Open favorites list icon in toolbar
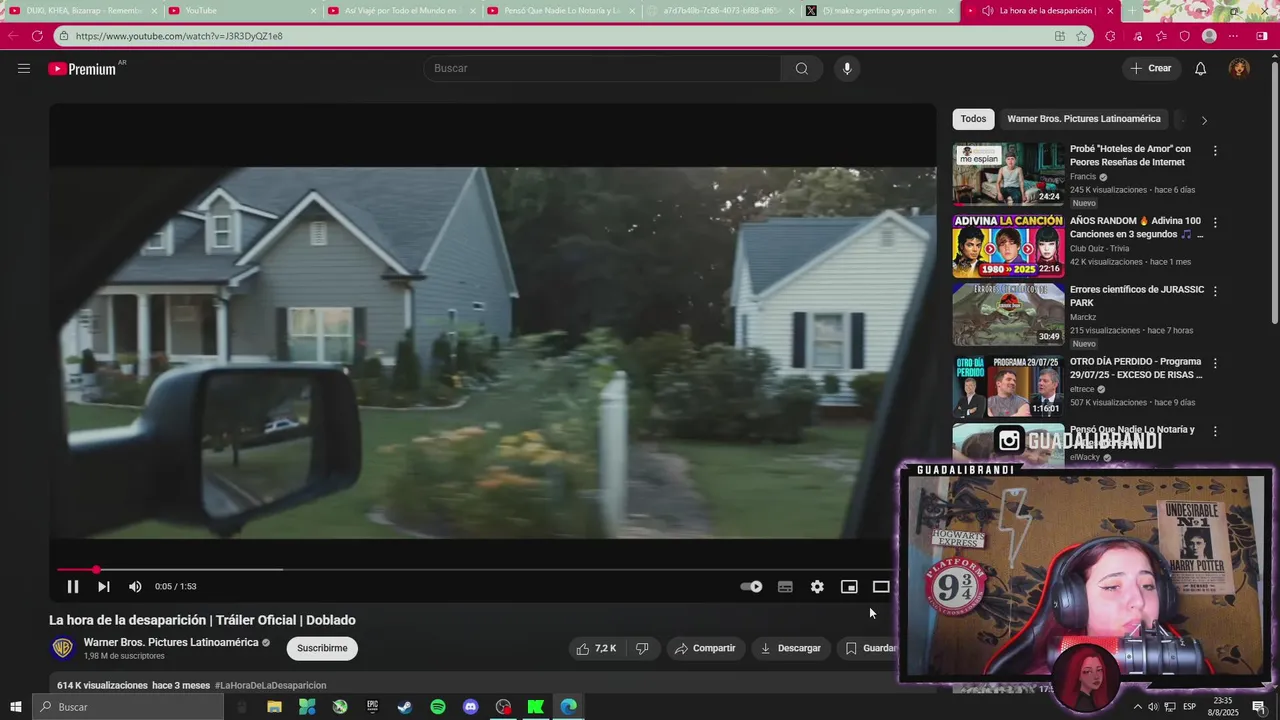 pyautogui.click(x=1161, y=36)
